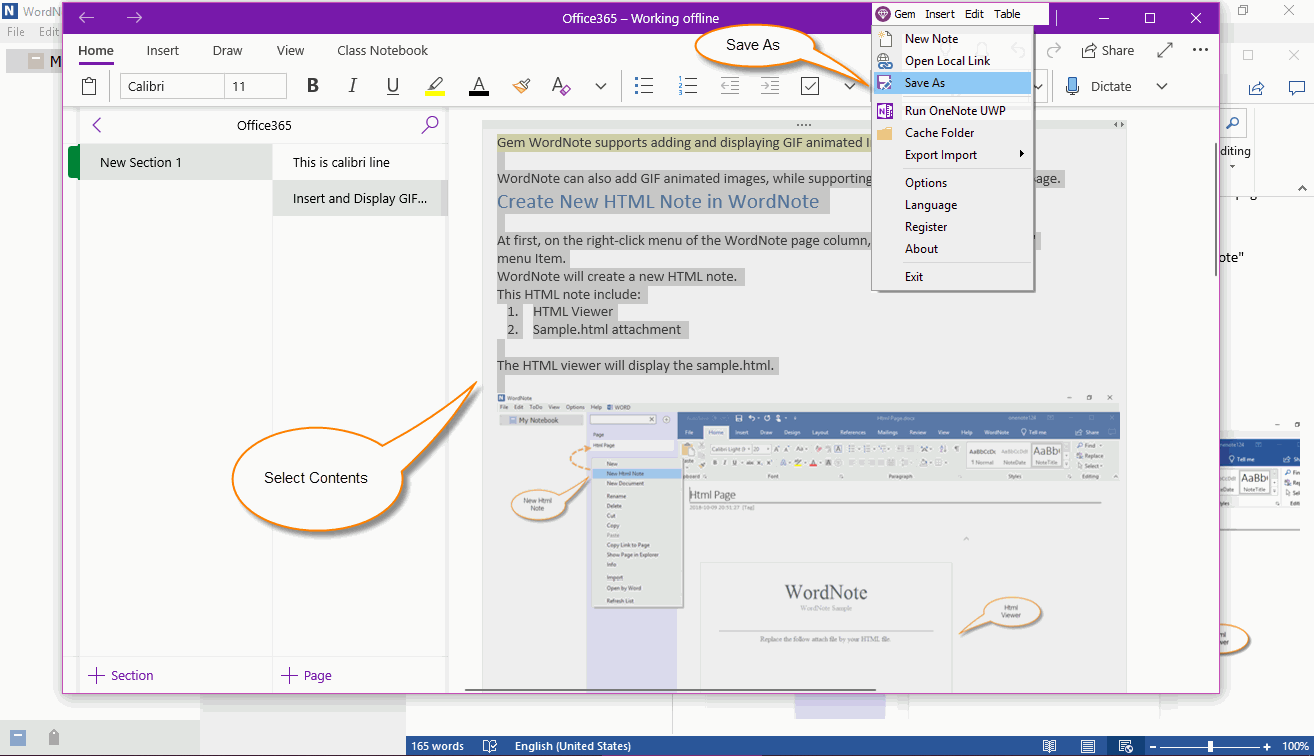This screenshot has width=1314, height=756.
Task: Toggle the To Do checkbox tag
Action: [810, 86]
